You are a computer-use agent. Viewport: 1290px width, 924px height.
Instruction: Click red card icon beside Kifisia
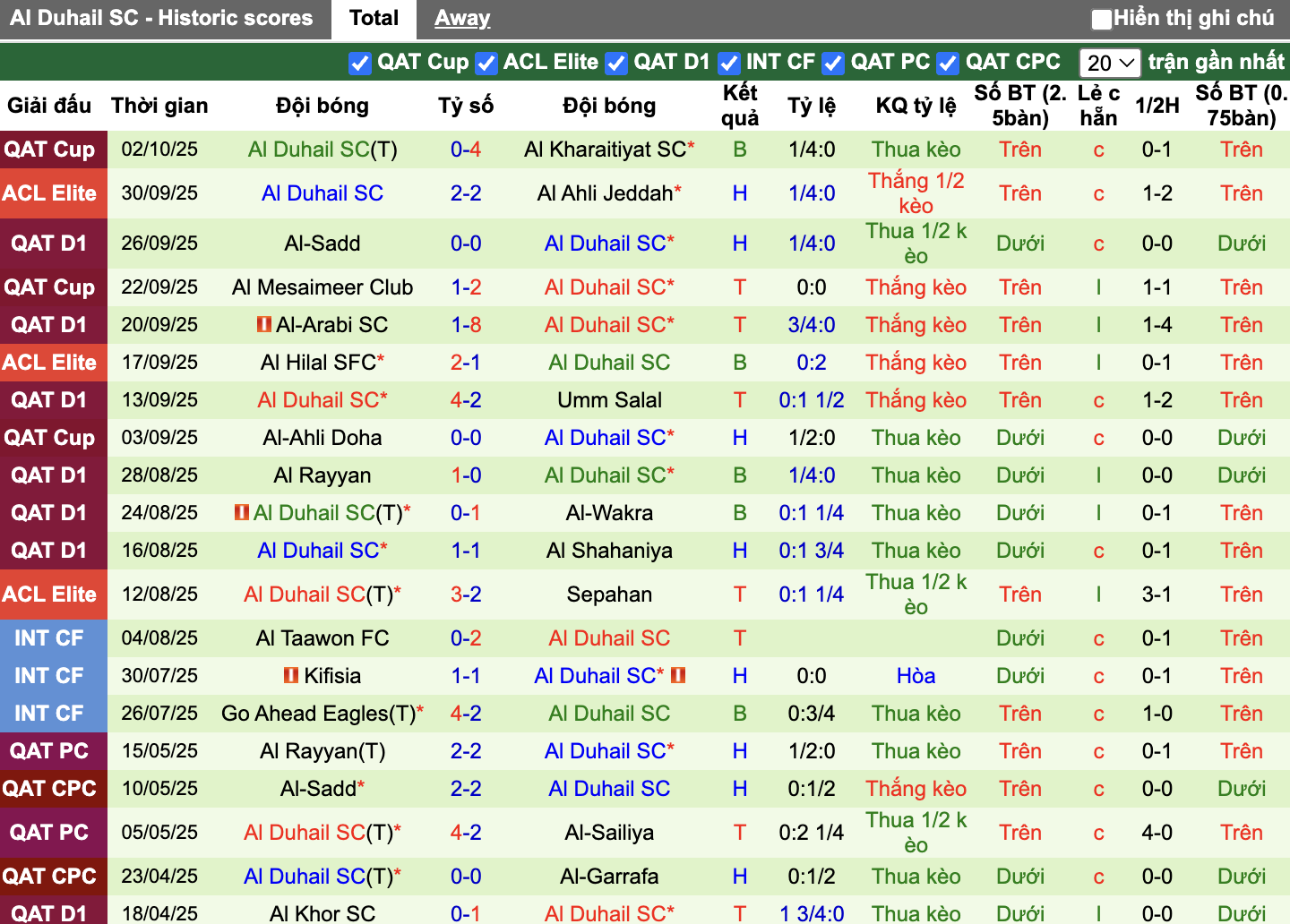pyautogui.click(x=291, y=675)
